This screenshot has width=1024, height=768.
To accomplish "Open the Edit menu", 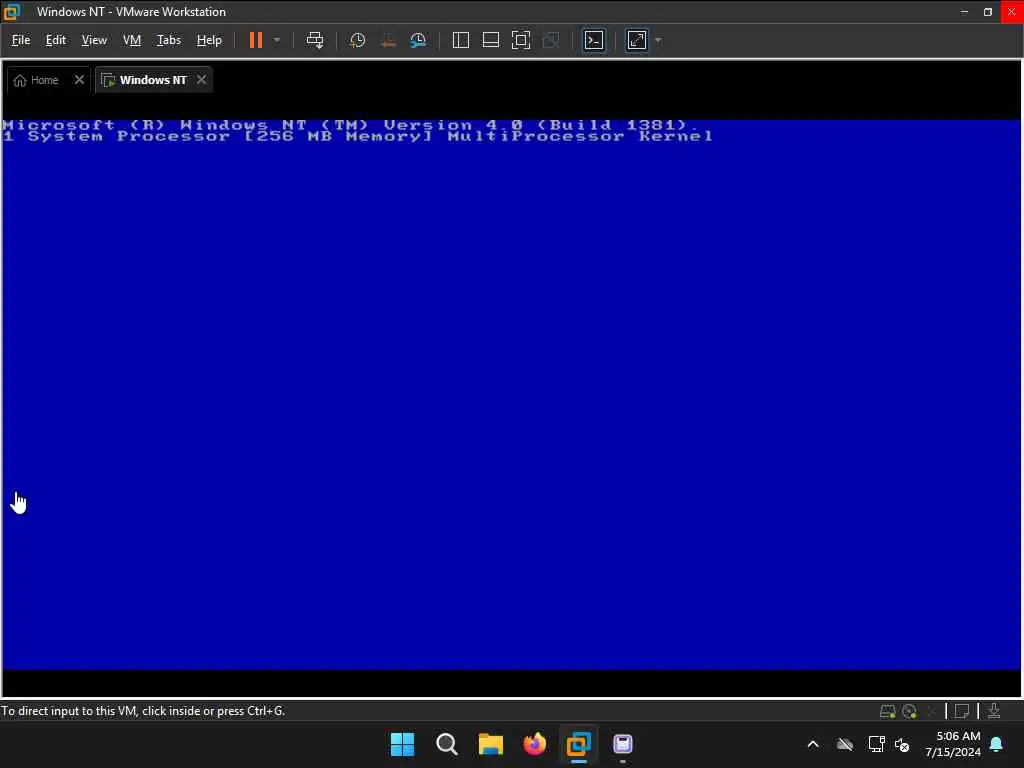I will tap(56, 40).
